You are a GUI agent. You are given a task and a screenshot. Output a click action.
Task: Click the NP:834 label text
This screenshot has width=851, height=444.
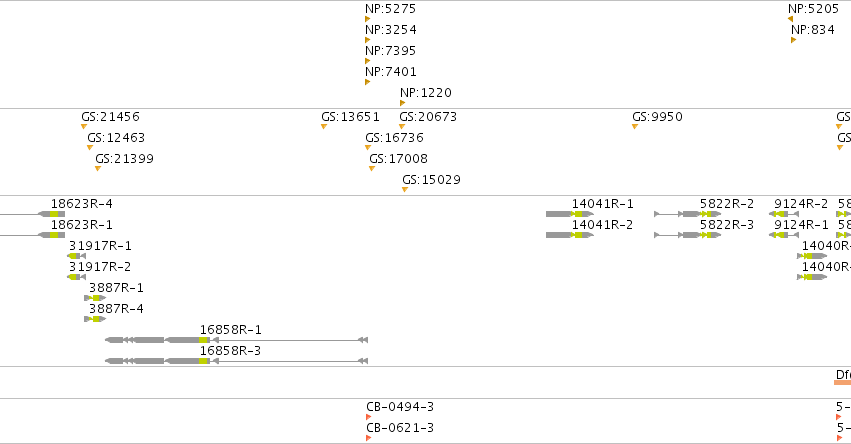tap(813, 30)
